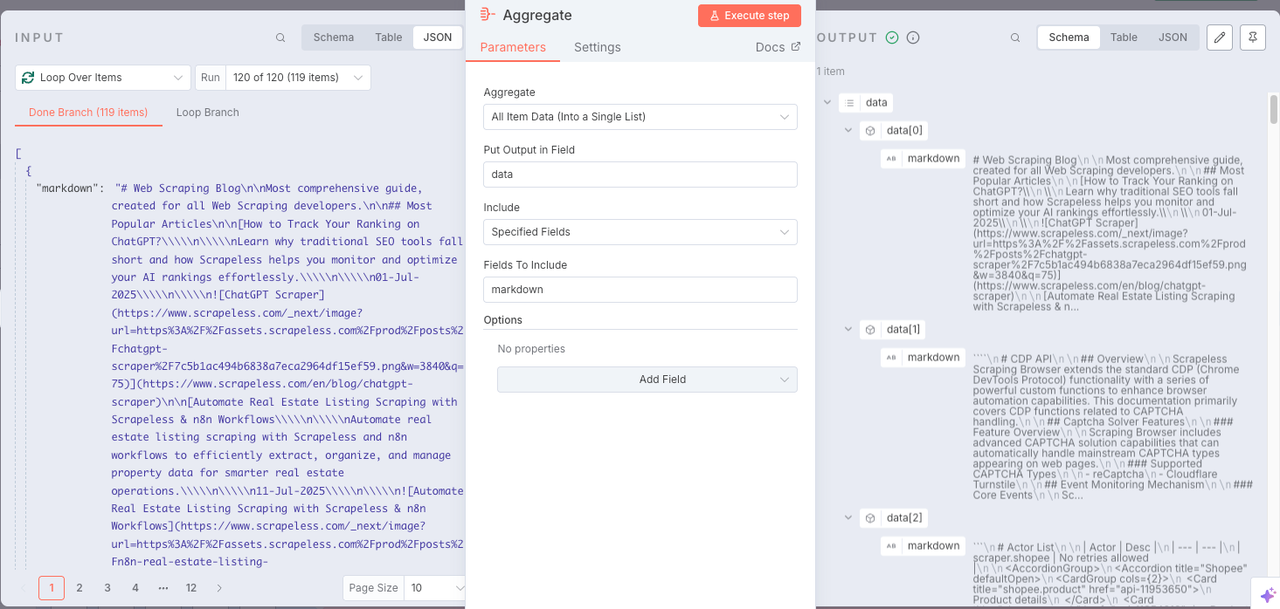Go to page 3 of input

(x=107, y=588)
